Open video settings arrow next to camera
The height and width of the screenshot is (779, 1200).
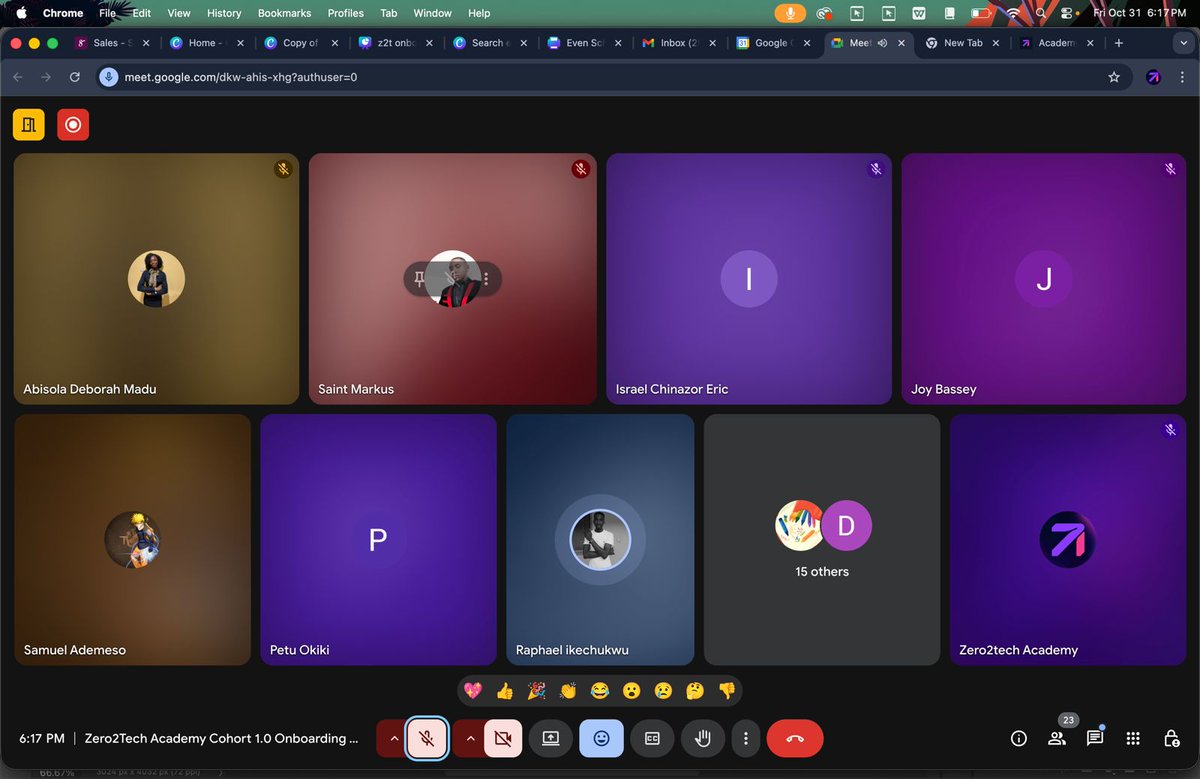tap(469, 738)
